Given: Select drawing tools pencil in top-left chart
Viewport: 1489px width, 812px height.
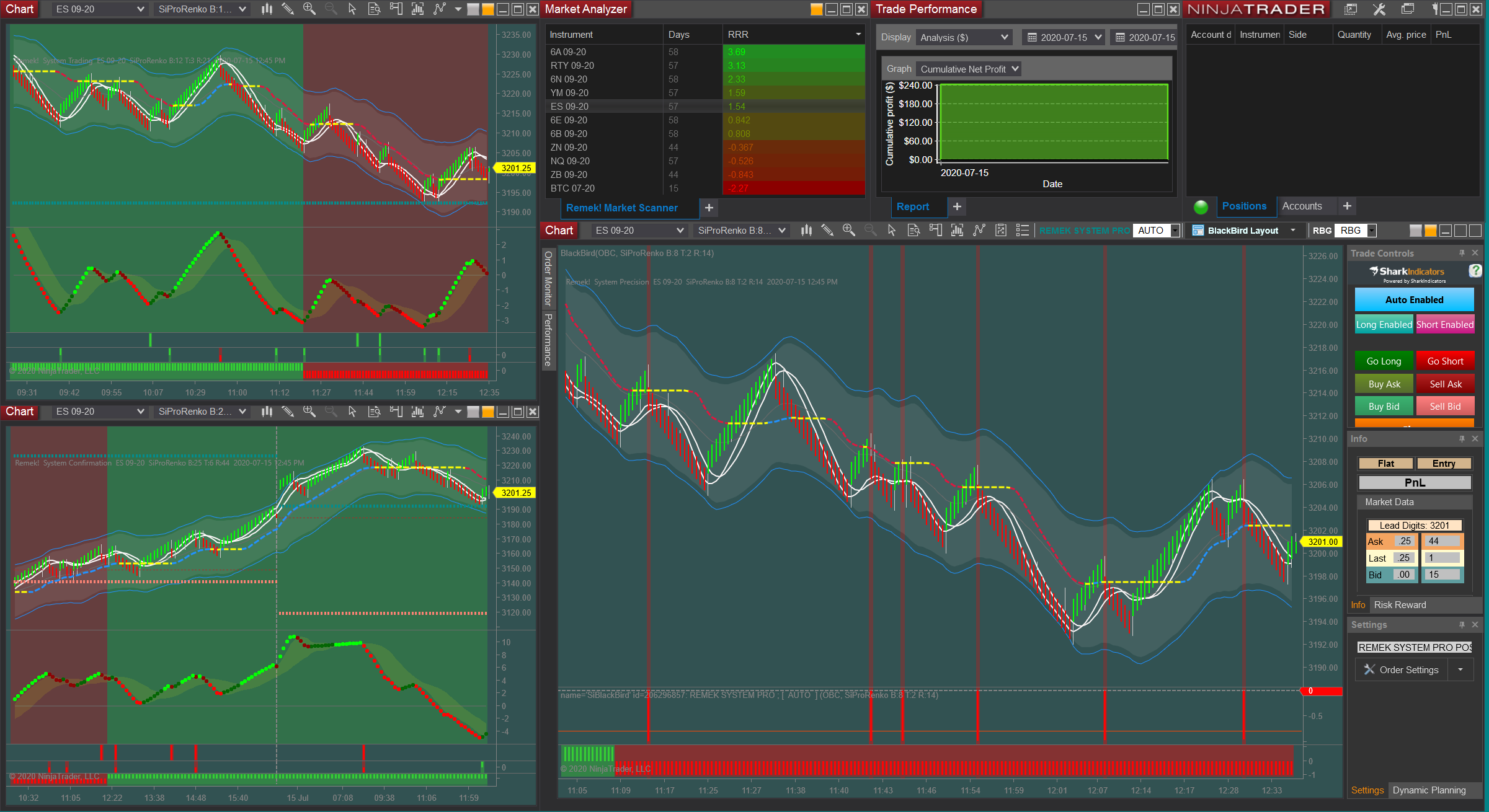Looking at the screenshot, I should (x=288, y=9).
